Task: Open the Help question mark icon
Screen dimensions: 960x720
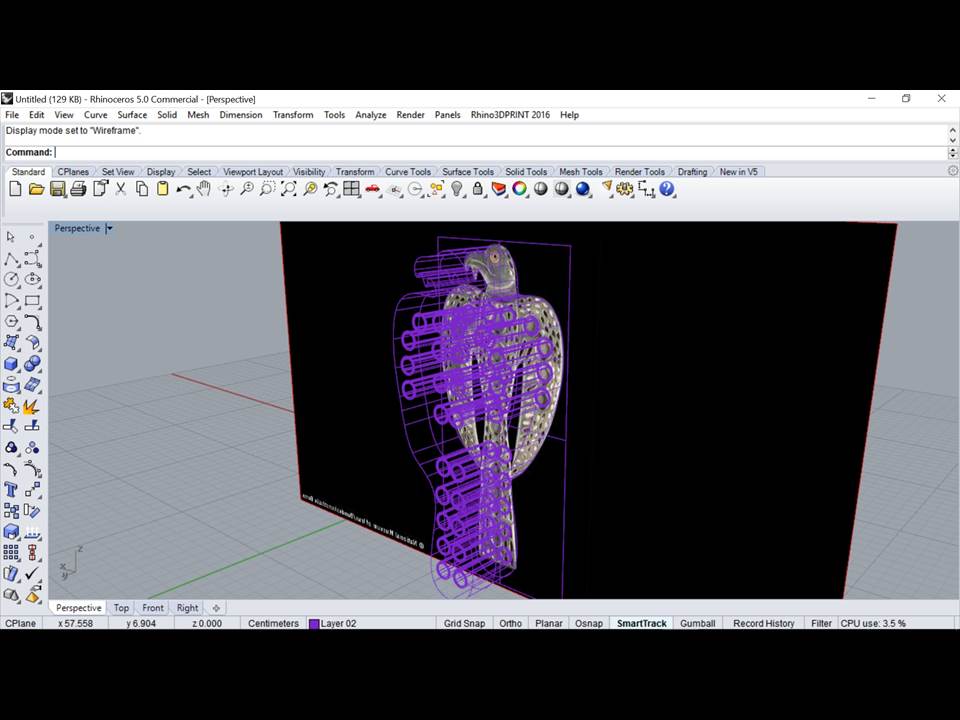Action: point(667,189)
